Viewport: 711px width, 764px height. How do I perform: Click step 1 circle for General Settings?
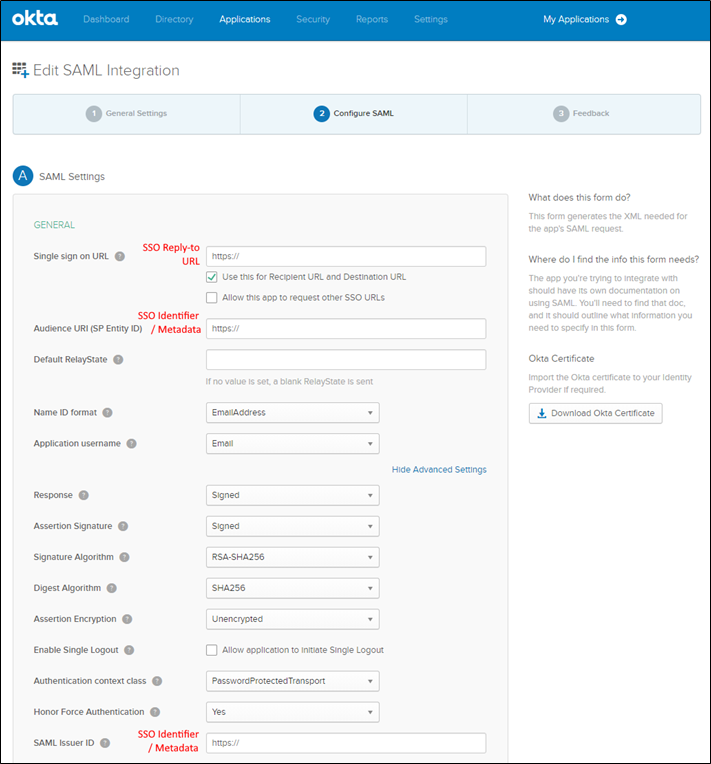[x=94, y=114]
